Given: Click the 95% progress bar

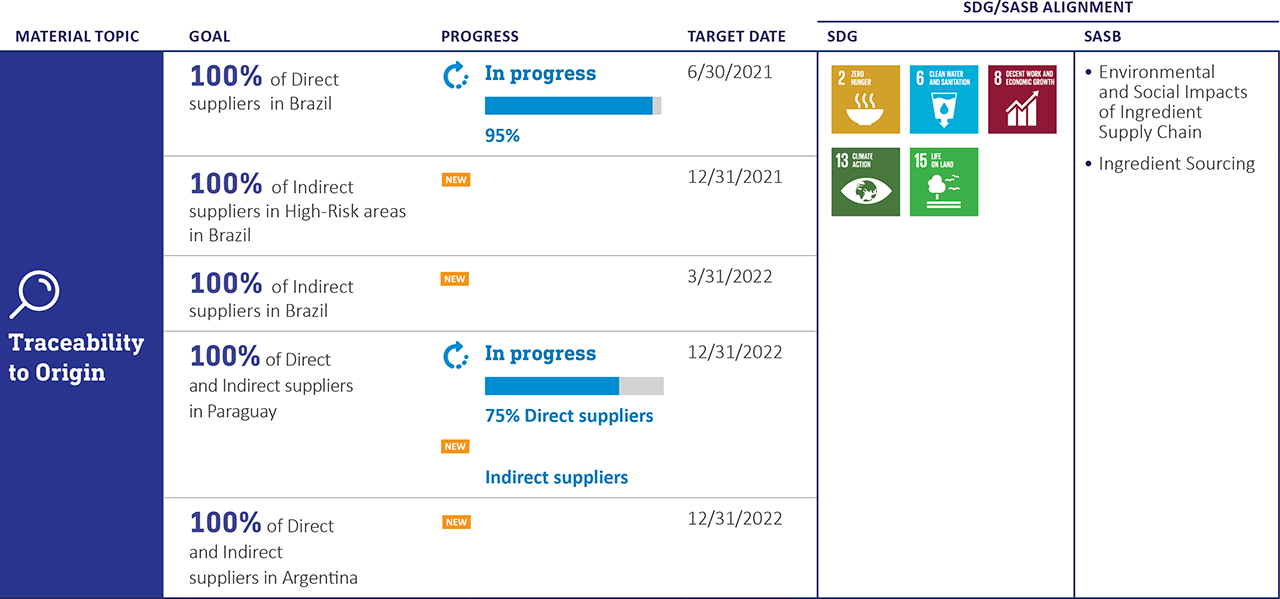Looking at the screenshot, I should [x=573, y=106].
